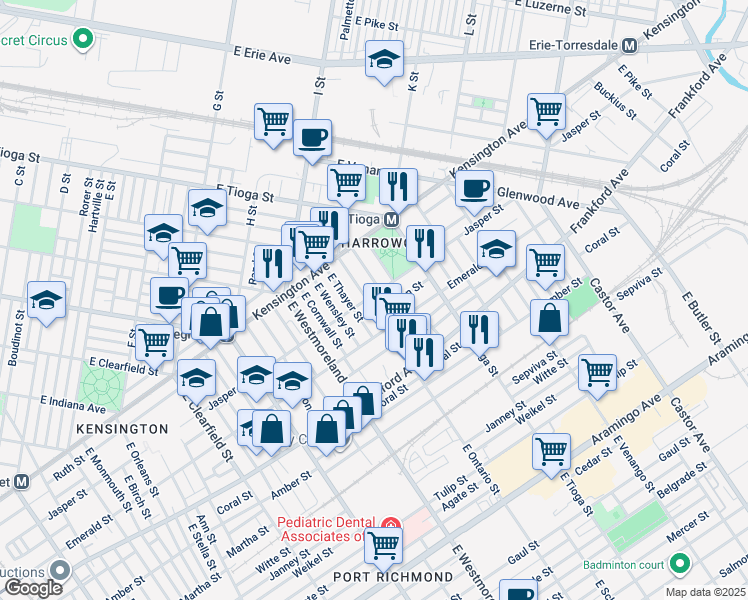
Task: Click the restaurant marker left of Kensington Ave label
Action: tap(273, 265)
